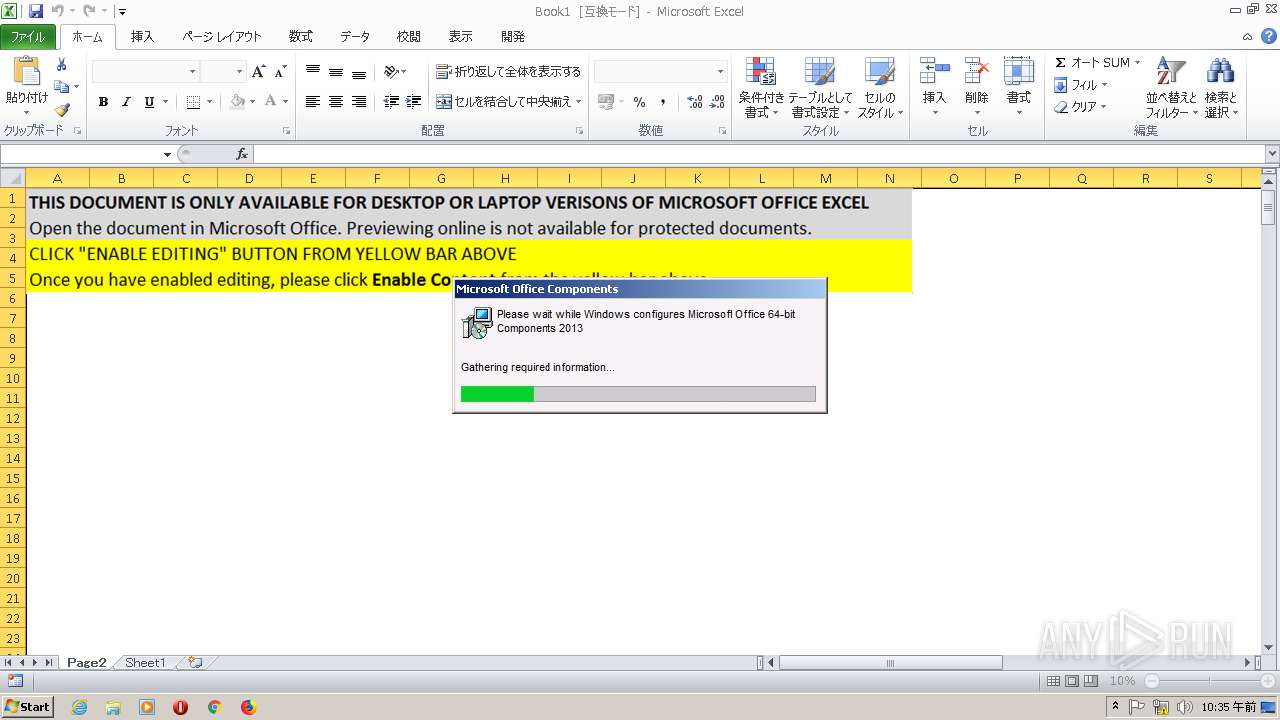Toggle Bold formatting

(103, 102)
